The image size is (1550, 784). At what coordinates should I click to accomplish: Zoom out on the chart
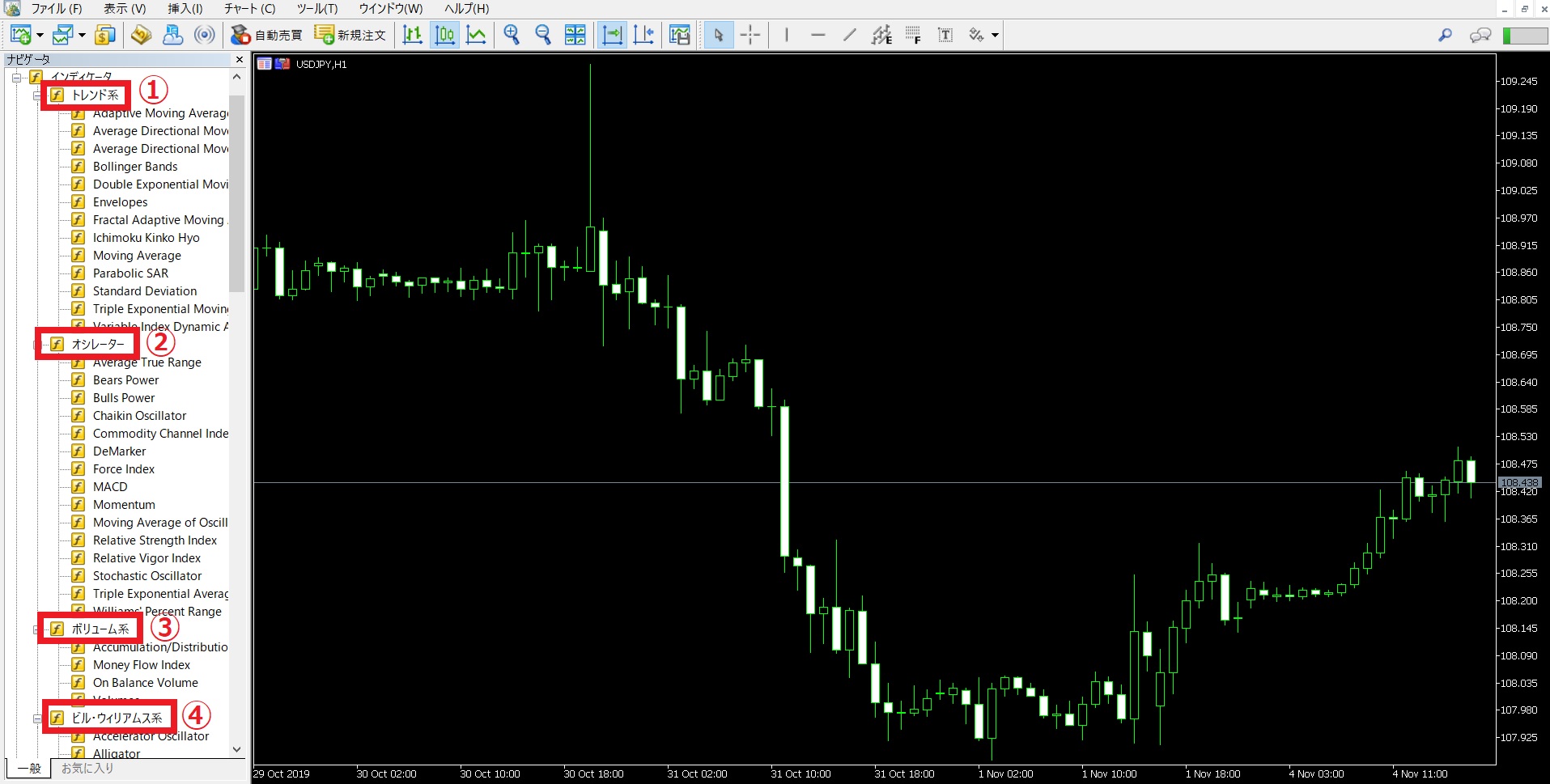[543, 35]
